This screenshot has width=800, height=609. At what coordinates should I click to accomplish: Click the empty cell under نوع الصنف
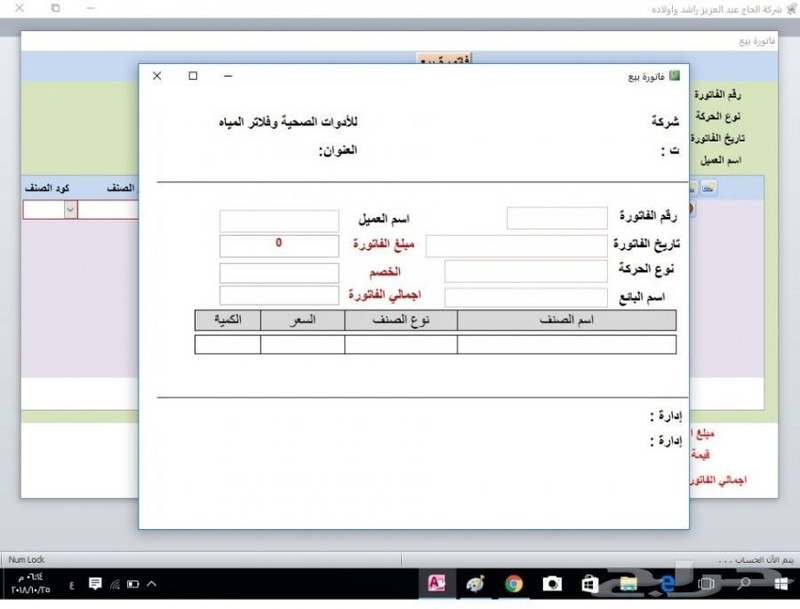point(401,344)
